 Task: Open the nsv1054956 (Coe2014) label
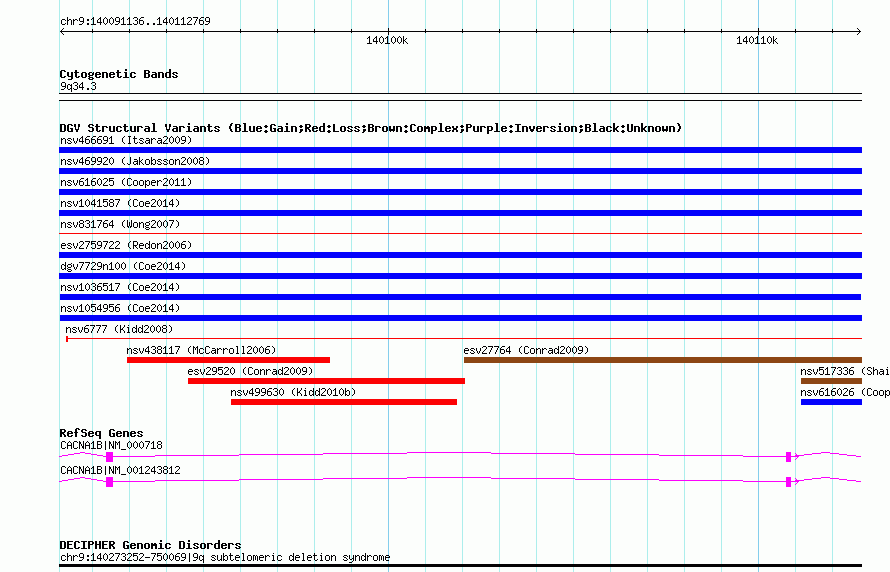(x=120, y=308)
